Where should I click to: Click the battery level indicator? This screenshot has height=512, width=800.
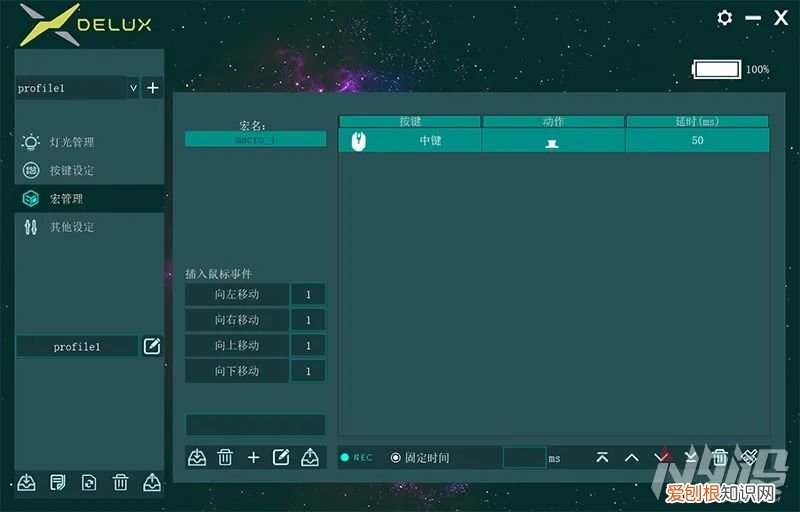point(716,69)
